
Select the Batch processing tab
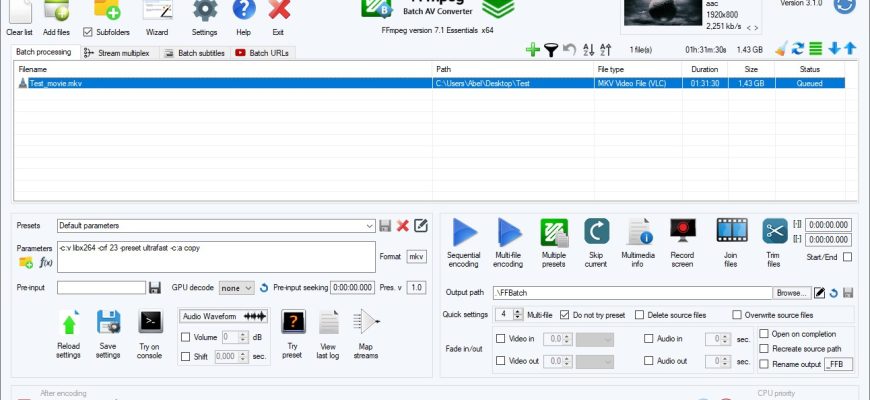[44, 52]
